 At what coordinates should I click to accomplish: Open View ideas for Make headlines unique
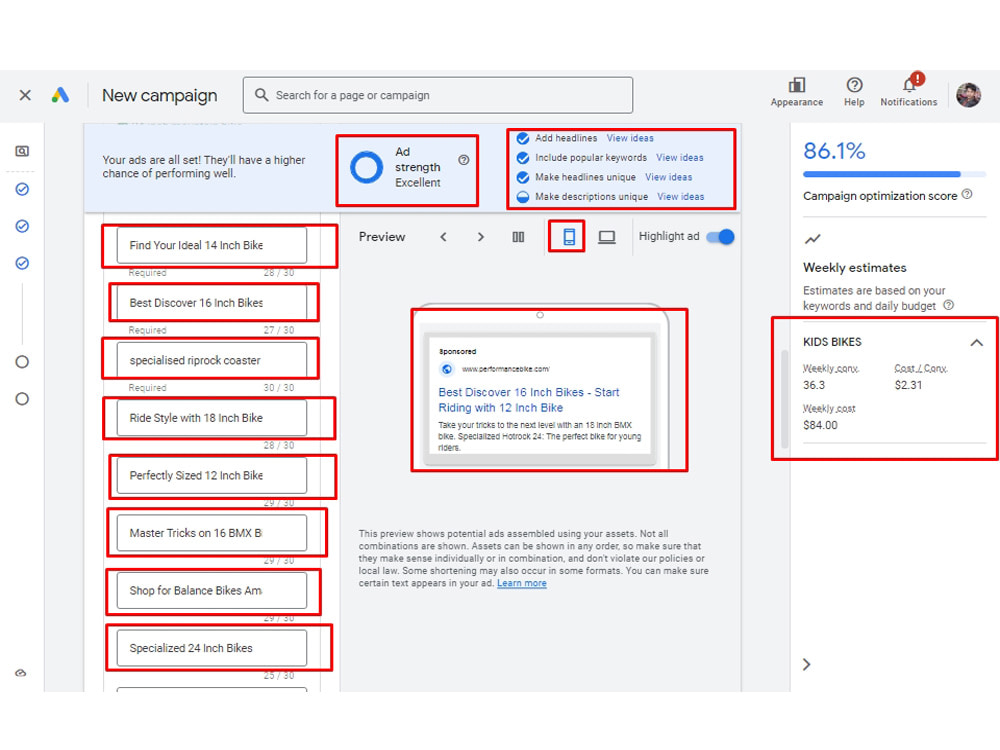(668, 177)
